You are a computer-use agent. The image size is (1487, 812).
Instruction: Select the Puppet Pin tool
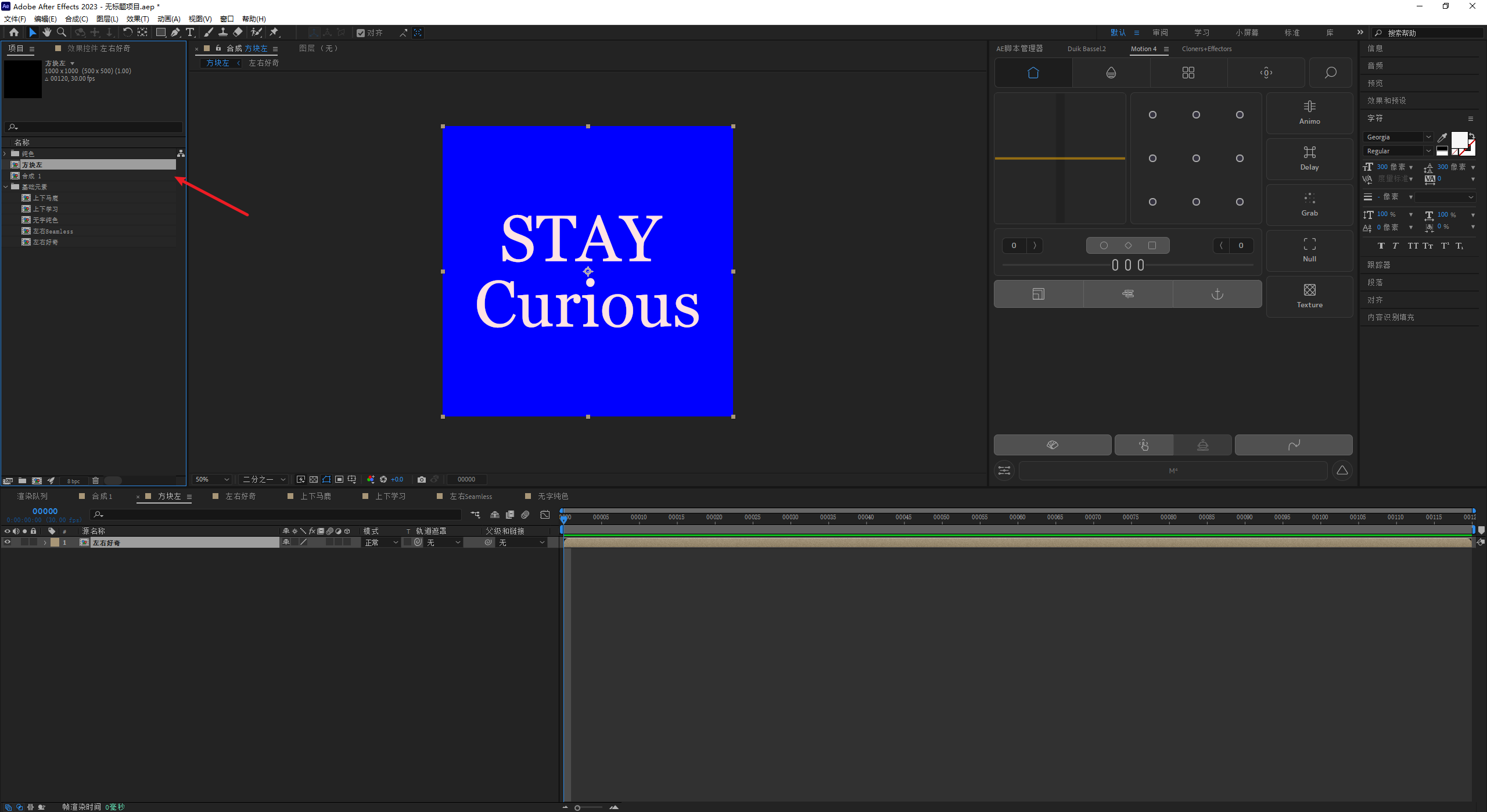coord(274,33)
